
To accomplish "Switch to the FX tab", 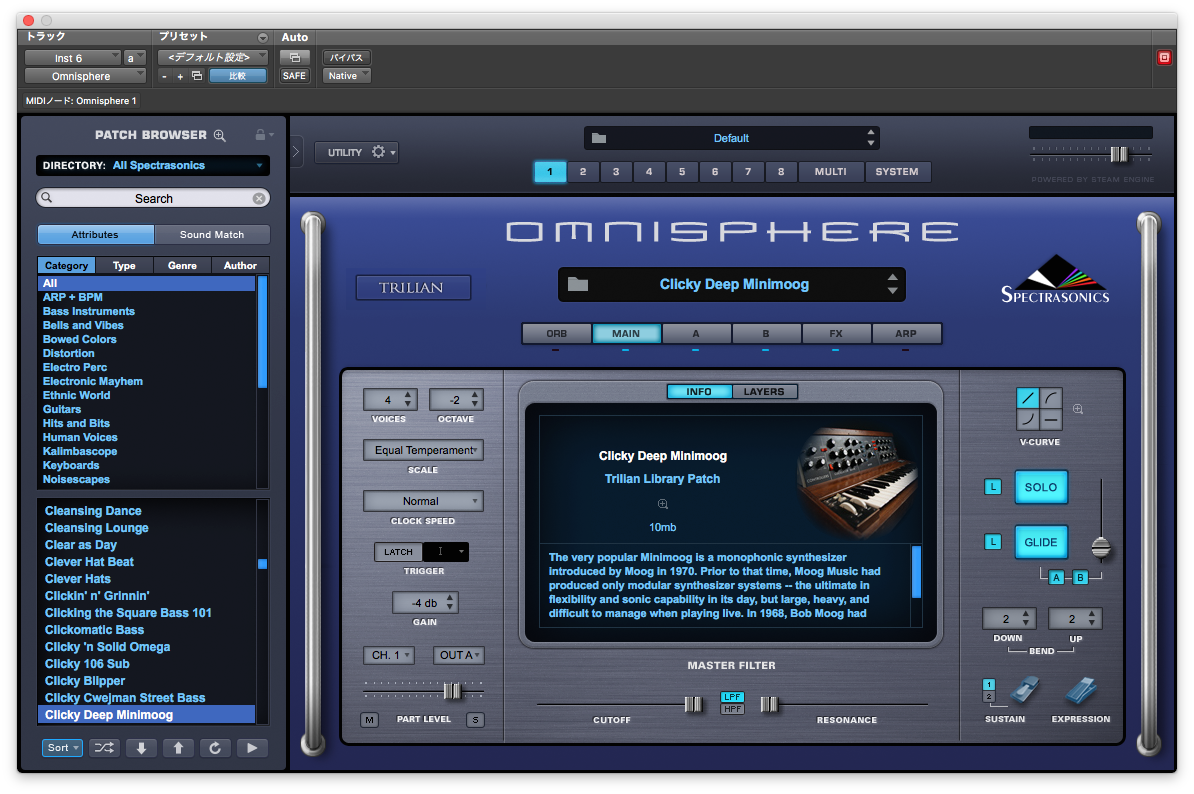I will tap(835, 333).
